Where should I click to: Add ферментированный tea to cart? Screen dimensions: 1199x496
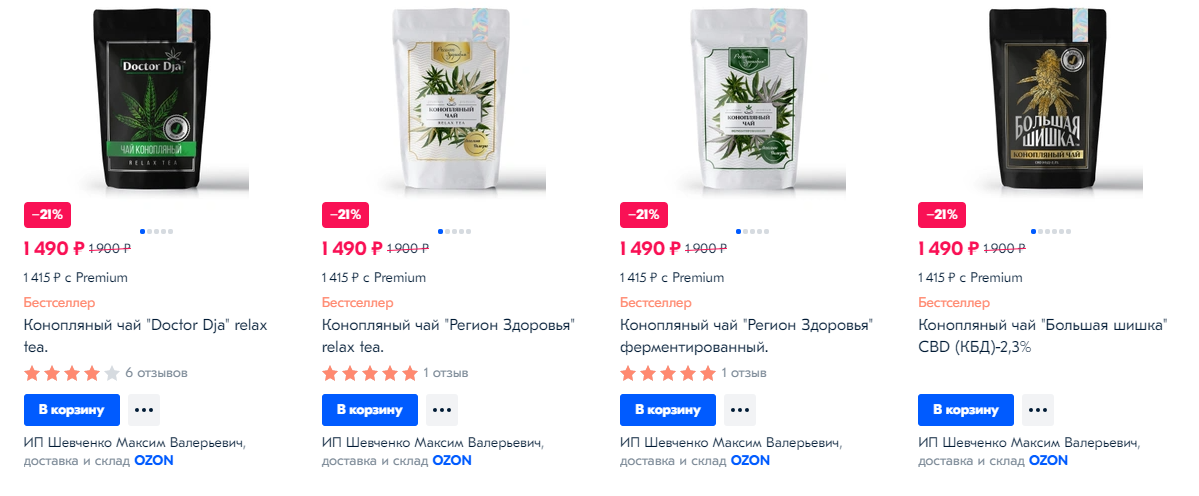(x=668, y=410)
